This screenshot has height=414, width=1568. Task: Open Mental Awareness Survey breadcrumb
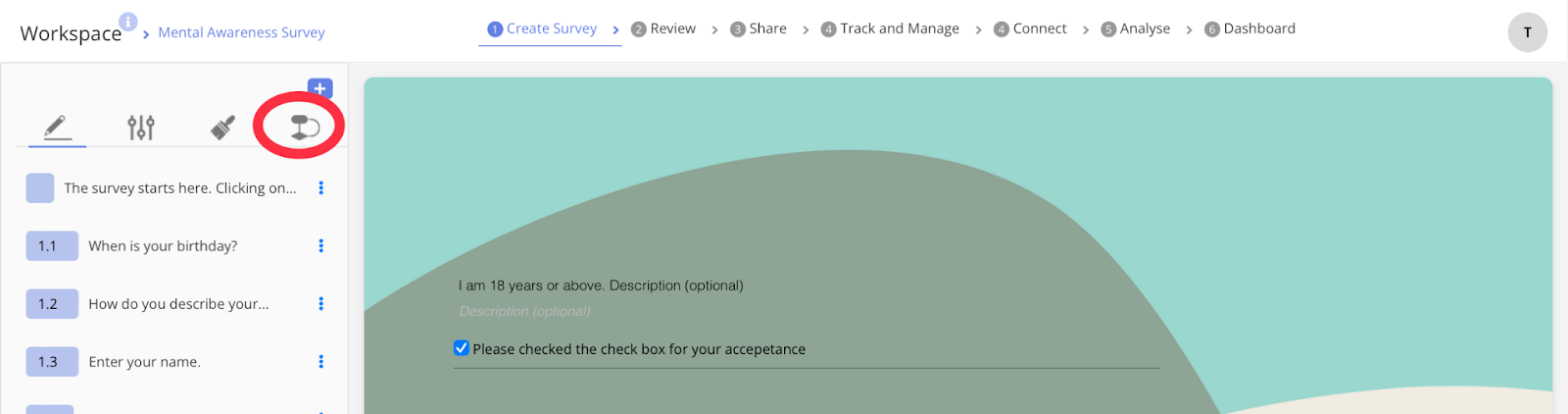click(241, 32)
